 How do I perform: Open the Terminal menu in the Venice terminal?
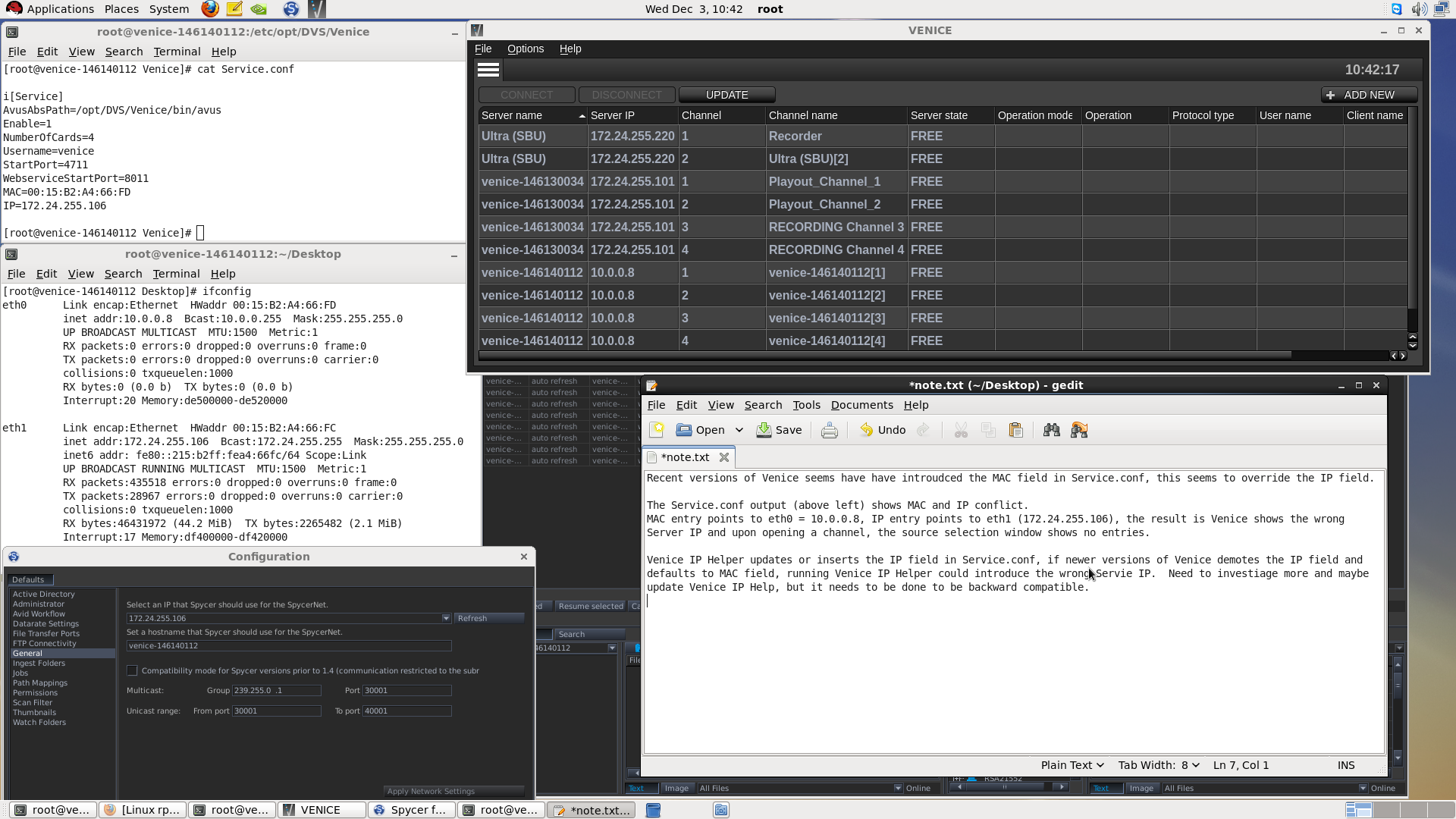click(x=177, y=52)
